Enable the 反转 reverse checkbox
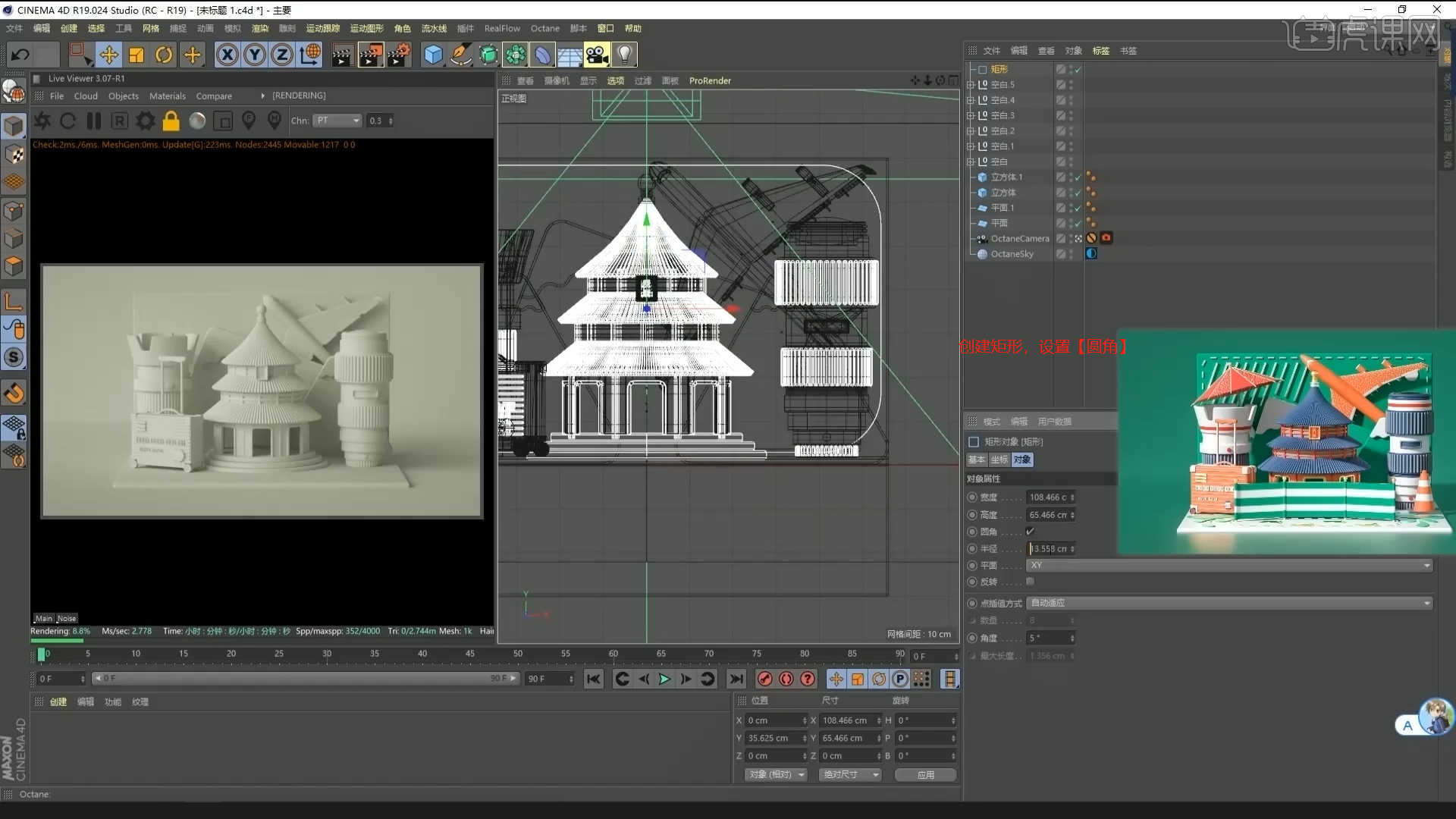 pos(1030,582)
